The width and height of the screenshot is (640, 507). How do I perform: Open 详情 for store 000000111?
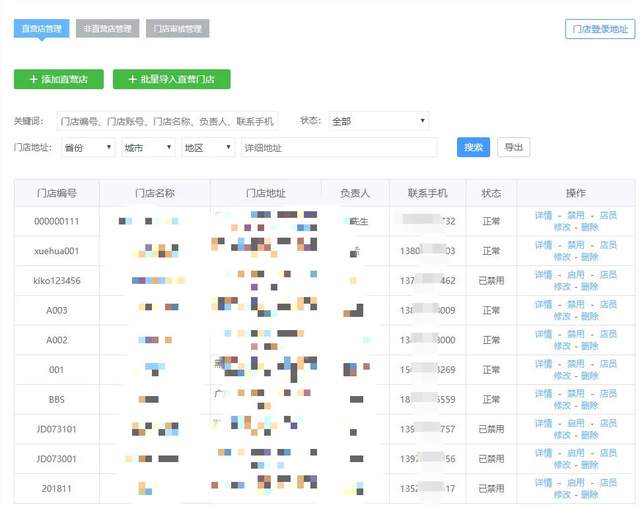click(543, 216)
